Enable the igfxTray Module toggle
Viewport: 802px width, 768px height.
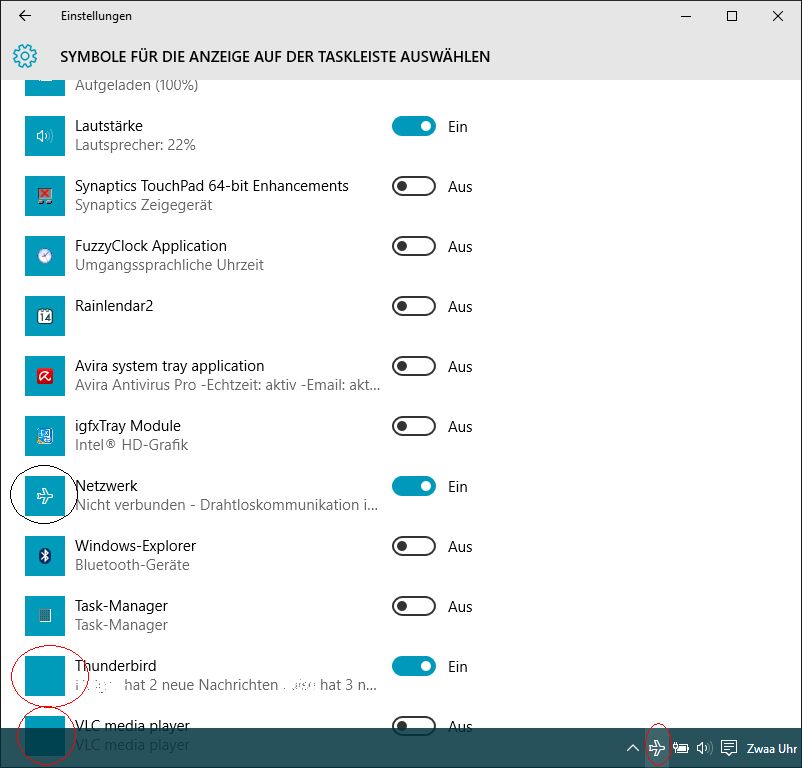(x=414, y=426)
